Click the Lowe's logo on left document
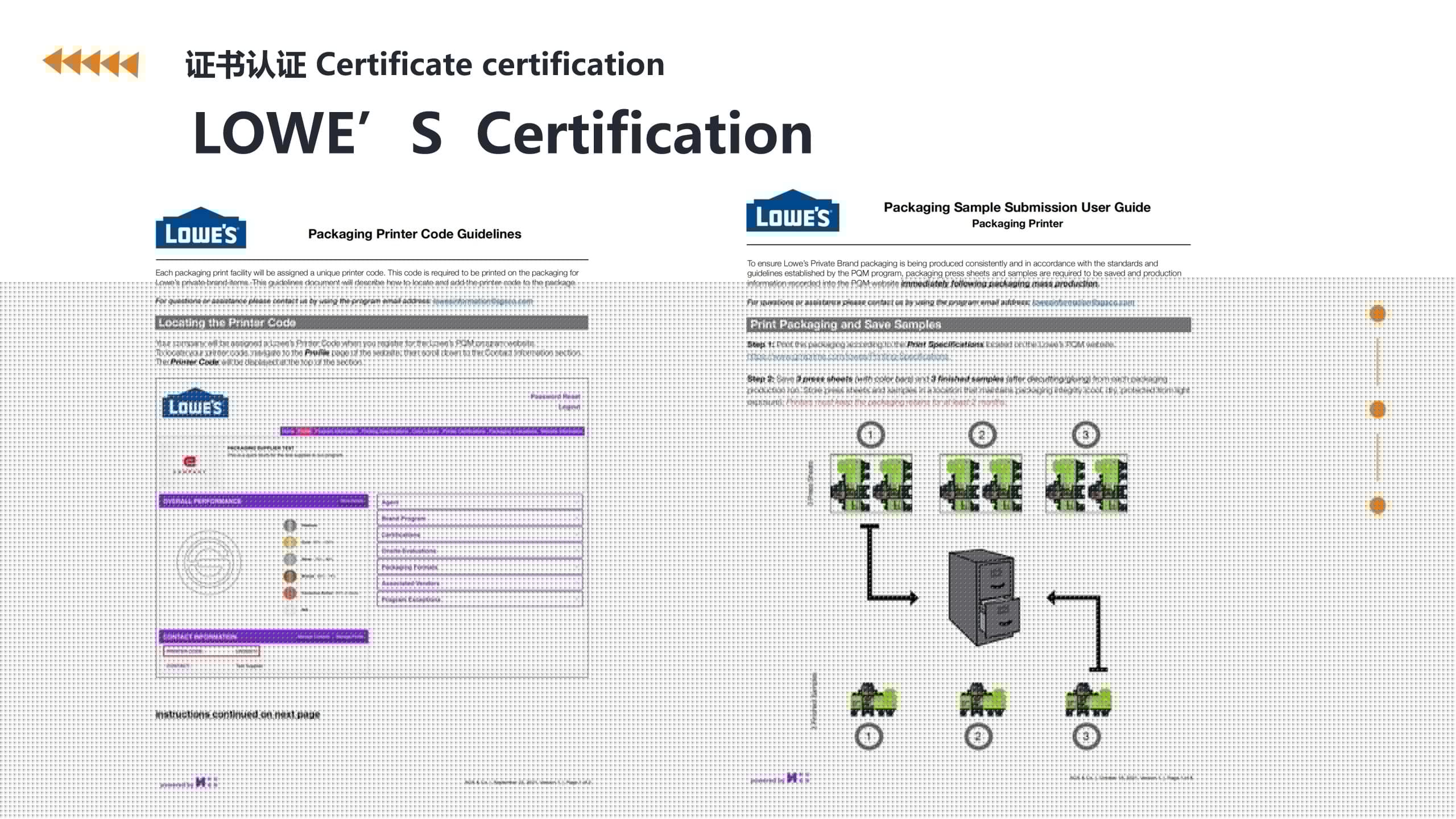The width and height of the screenshot is (1456, 819). (x=201, y=229)
